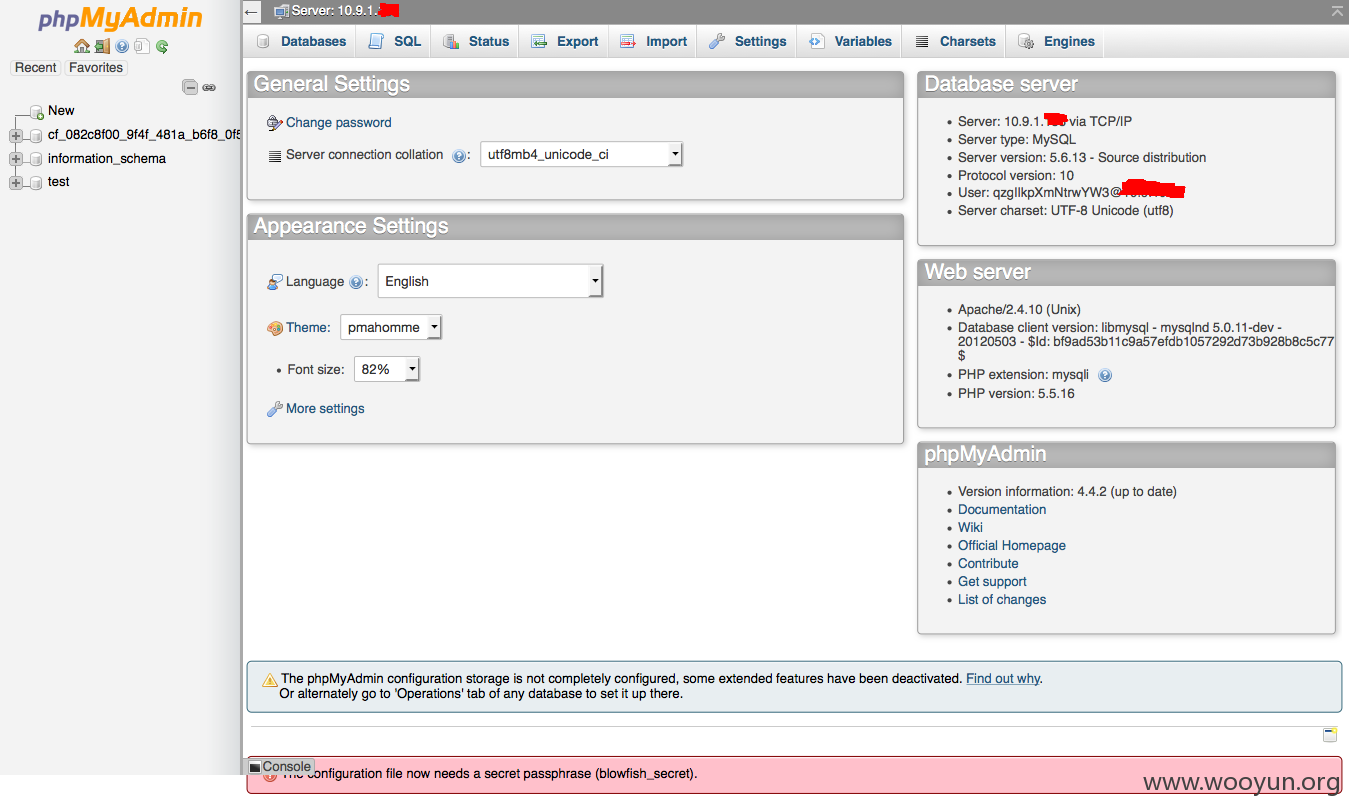Image resolution: width=1349 pixels, height=811 pixels.
Task: Open help icon next to PHP extension mysqli
Action: point(1105,376)
